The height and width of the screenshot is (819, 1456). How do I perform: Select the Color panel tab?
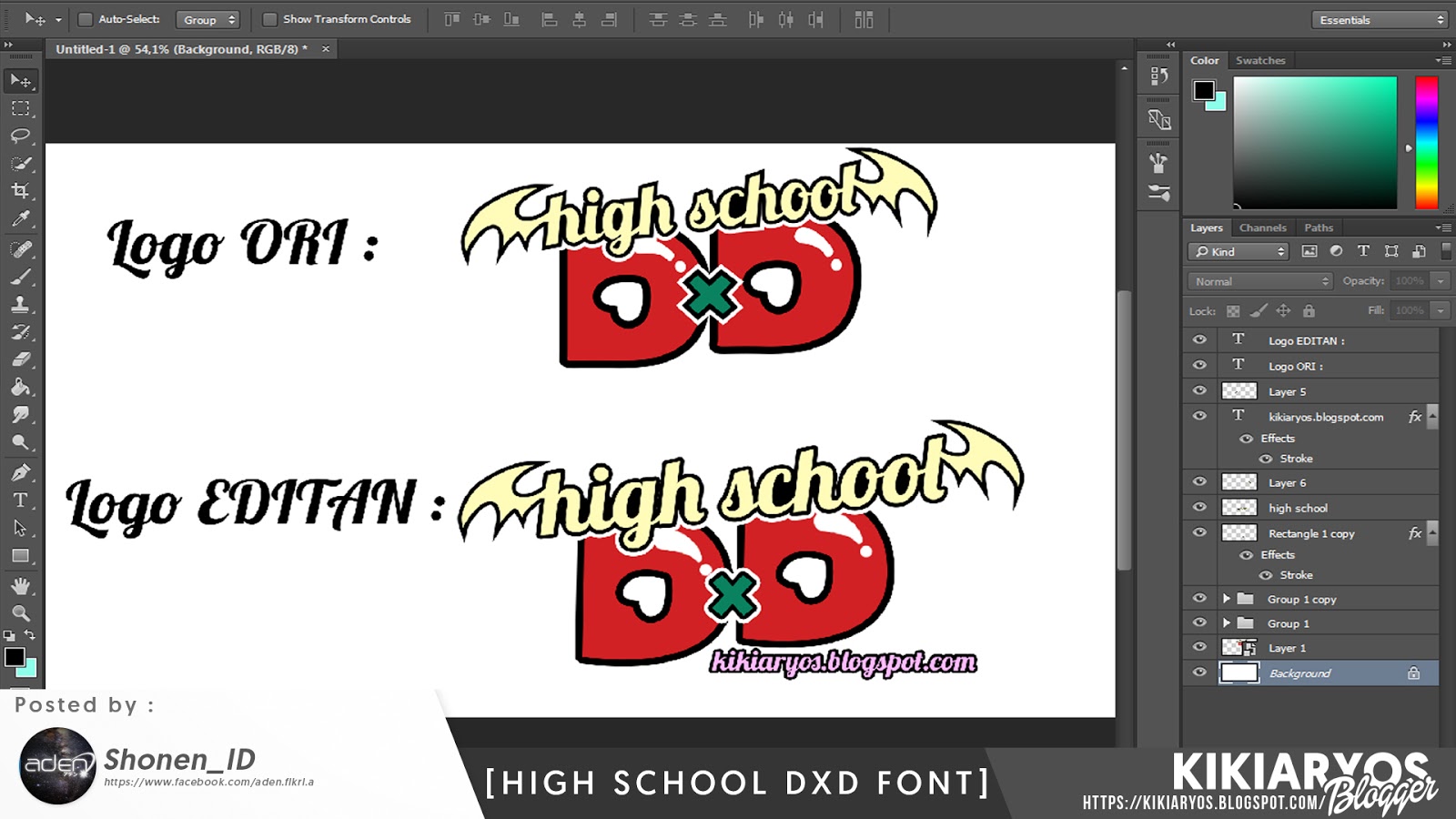pyautogui.click(x=1205, y=60)
